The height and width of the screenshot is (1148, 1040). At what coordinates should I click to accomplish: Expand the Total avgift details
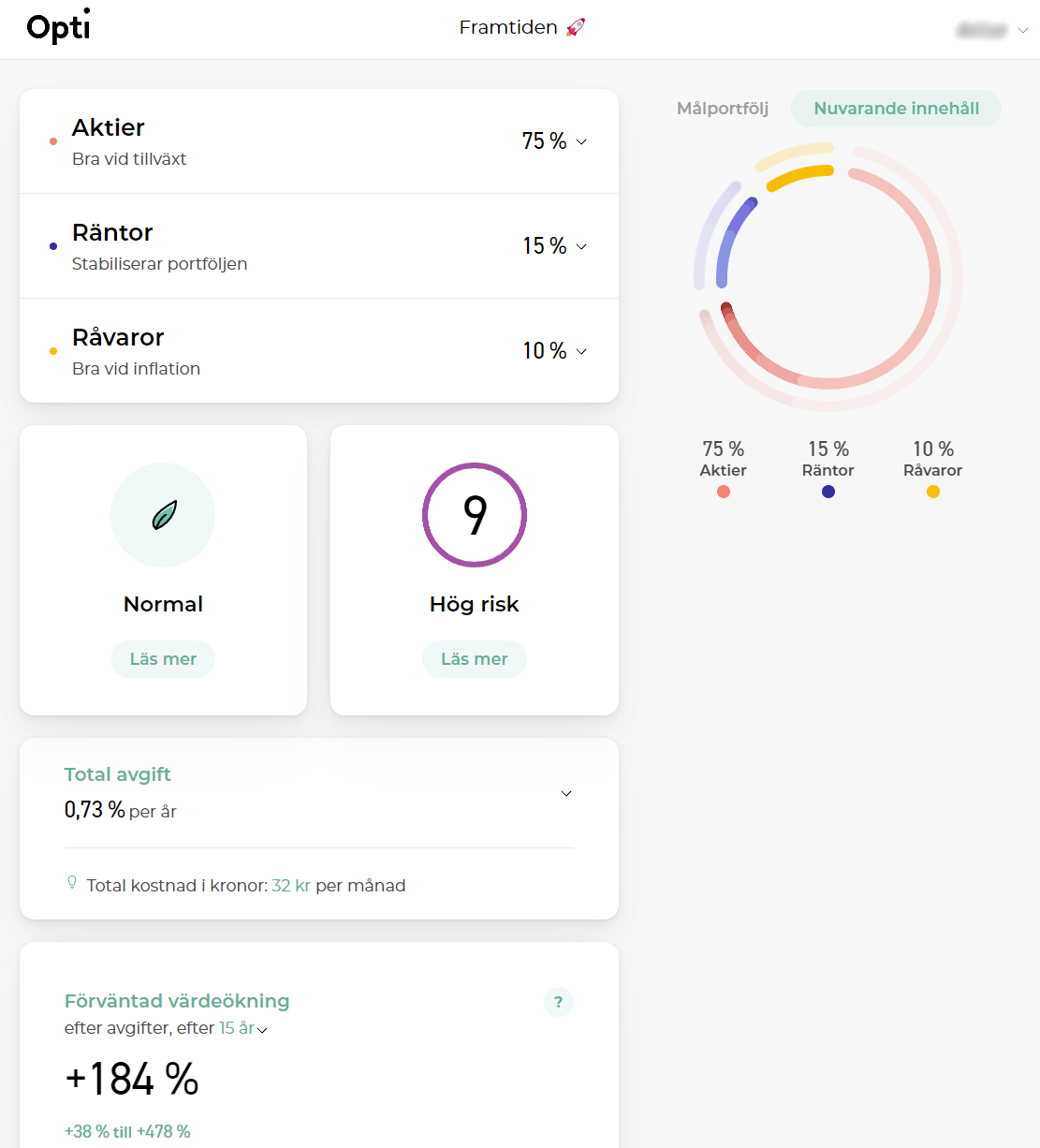(566, 793)
